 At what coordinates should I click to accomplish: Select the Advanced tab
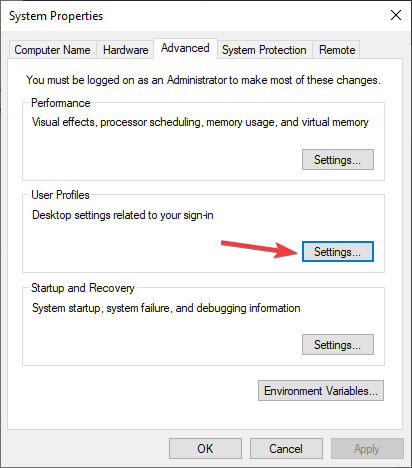(x=185, y=48)
